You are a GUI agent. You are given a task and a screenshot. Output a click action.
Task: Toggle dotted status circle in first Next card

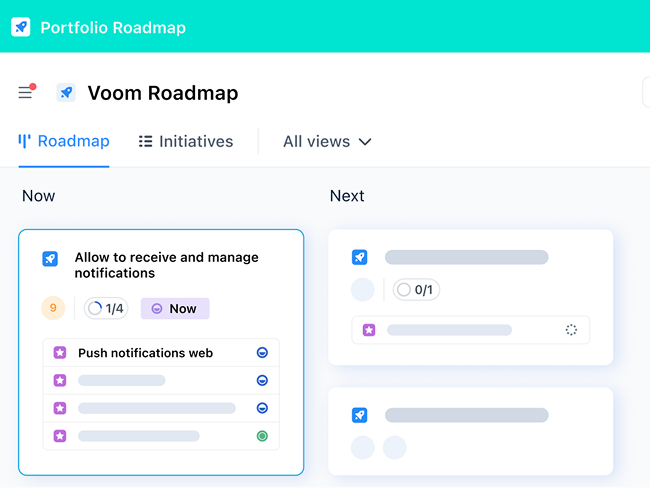point(571,330)
